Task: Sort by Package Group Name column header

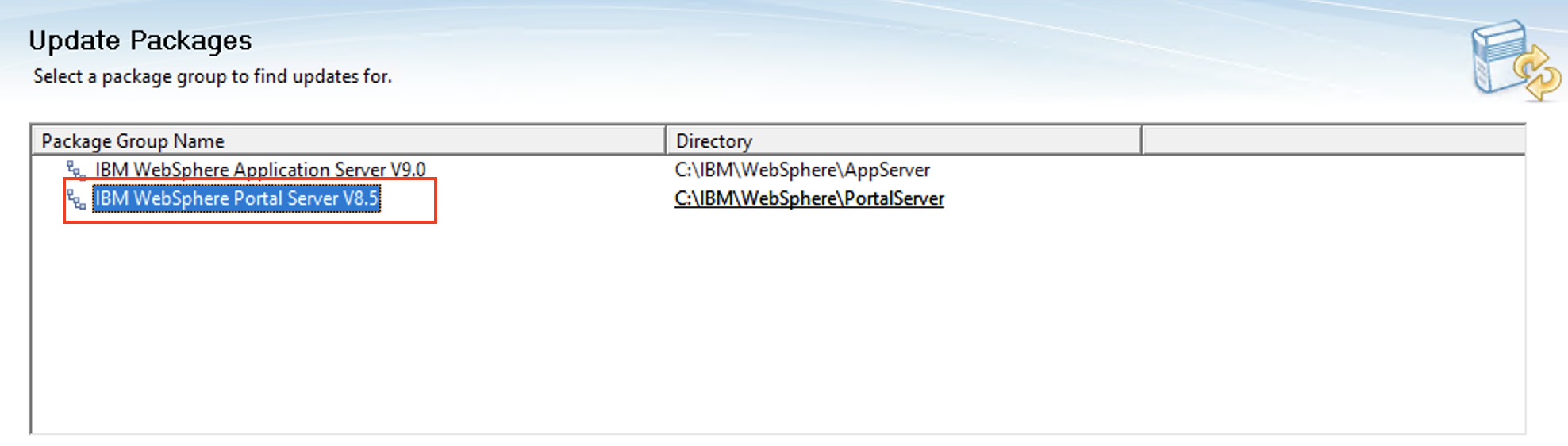Action: pos(348,141)
